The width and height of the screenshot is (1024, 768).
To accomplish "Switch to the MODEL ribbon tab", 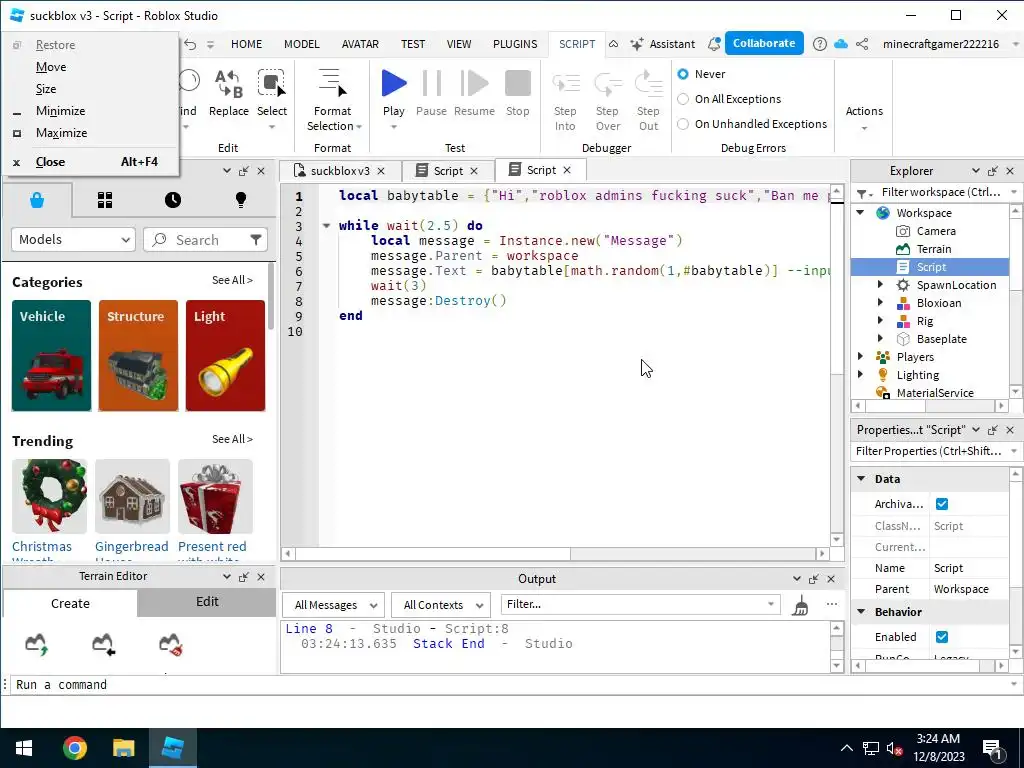I will [x=302, y=44].
